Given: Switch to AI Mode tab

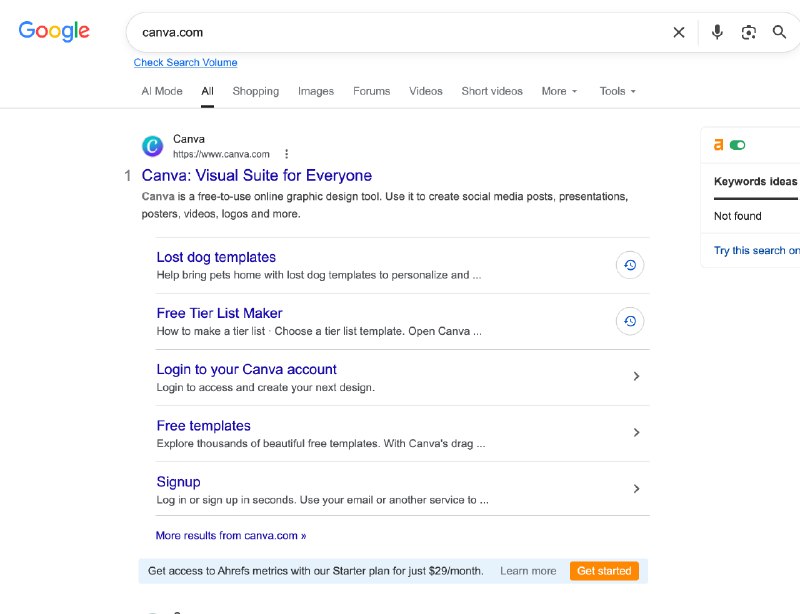Looking at the screenshot, I should pos(162,91).
